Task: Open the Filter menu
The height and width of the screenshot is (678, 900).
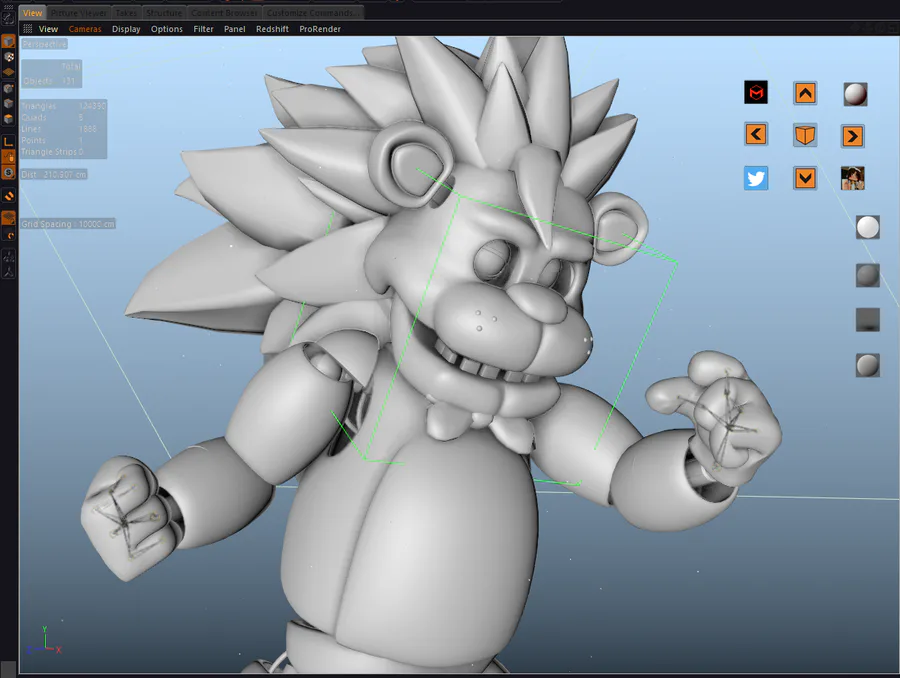Action: pos(203,29)
